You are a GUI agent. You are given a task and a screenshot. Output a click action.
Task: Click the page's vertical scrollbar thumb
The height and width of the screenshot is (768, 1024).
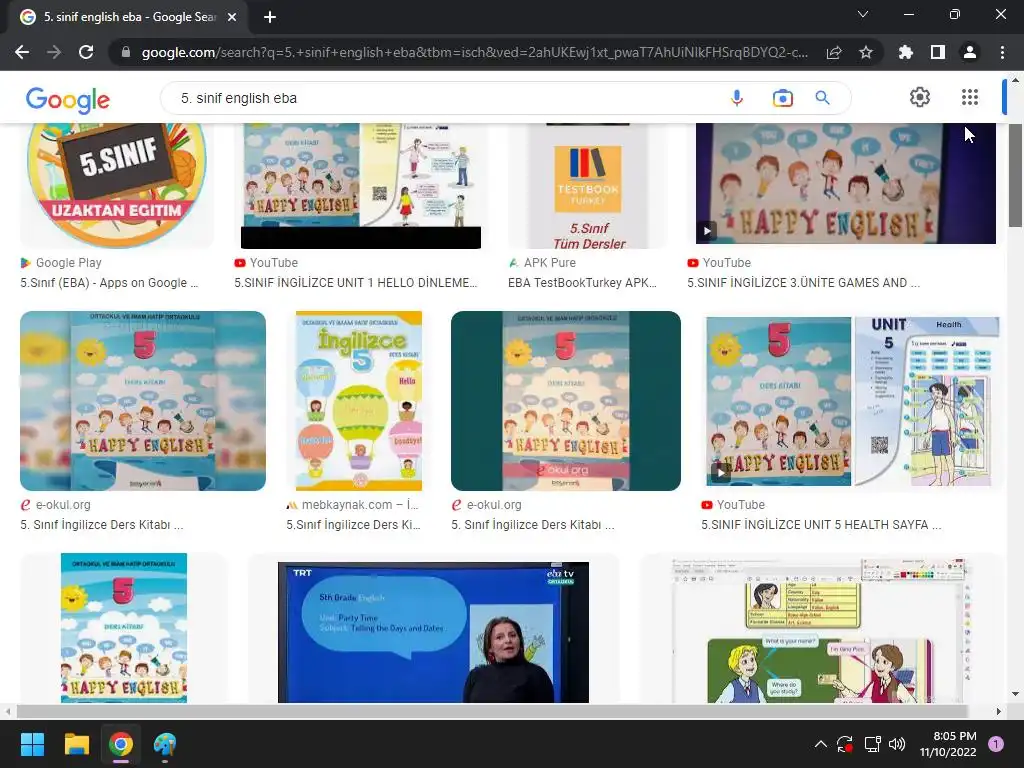[x=1015, y=175]
